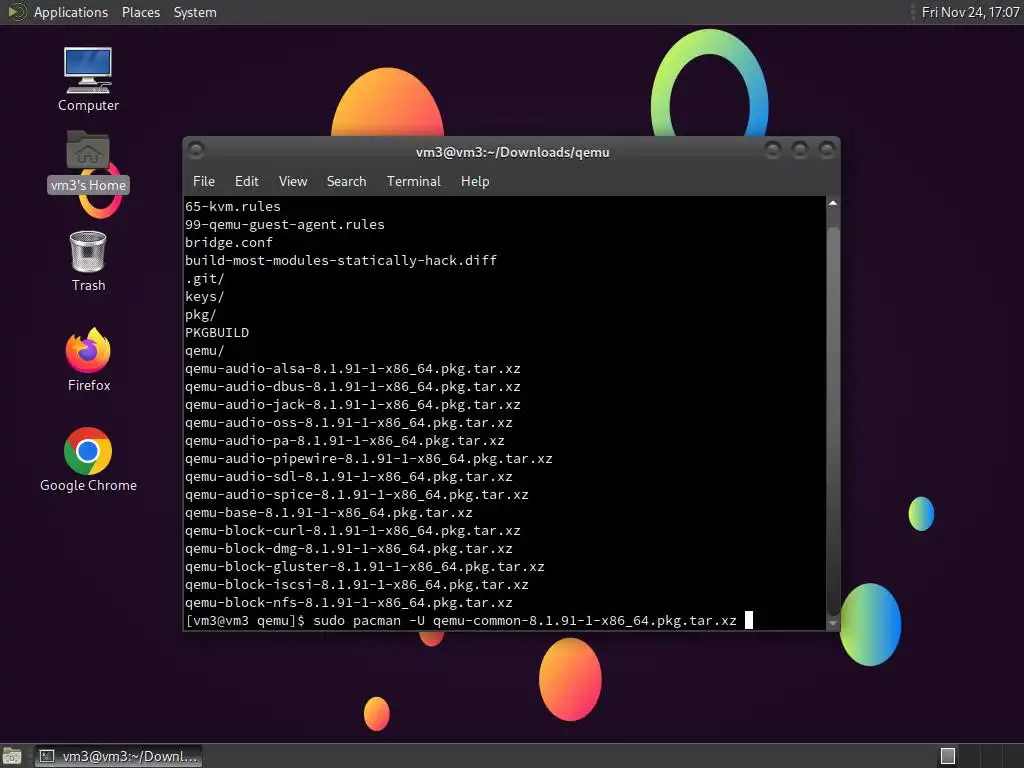Click the qemu-audio-dbus package line
The image size is (1024, 768).
[353, 387]
